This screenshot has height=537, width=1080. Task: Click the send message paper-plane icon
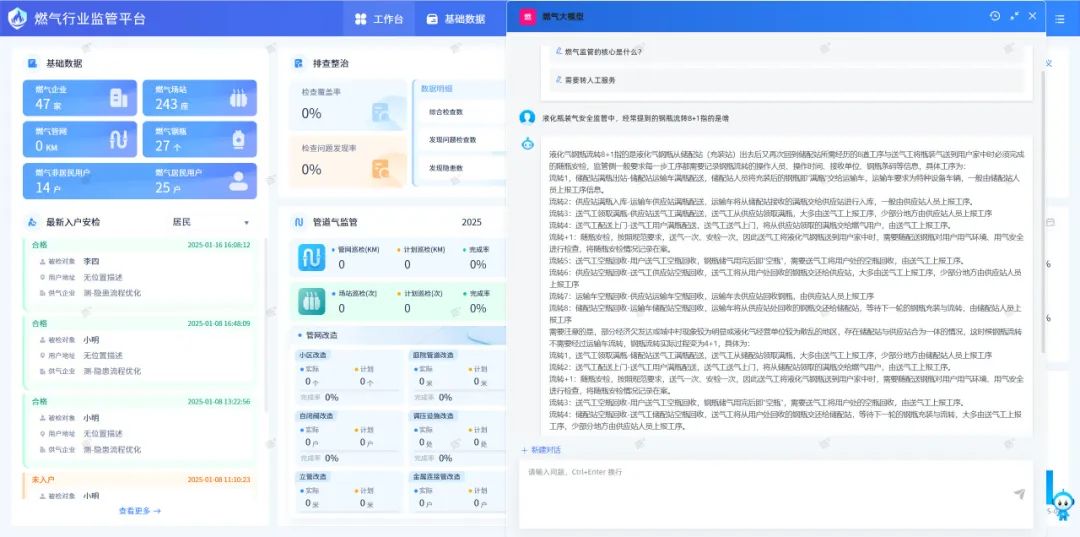click(1019, 494)
